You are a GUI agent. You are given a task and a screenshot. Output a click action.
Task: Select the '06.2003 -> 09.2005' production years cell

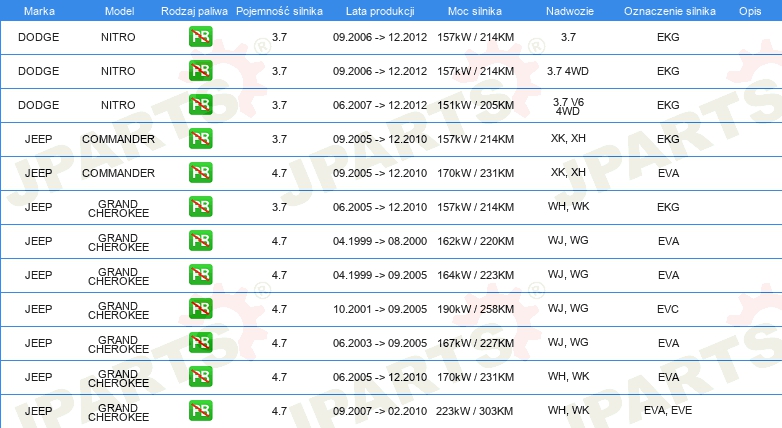(x=380, y=343)
